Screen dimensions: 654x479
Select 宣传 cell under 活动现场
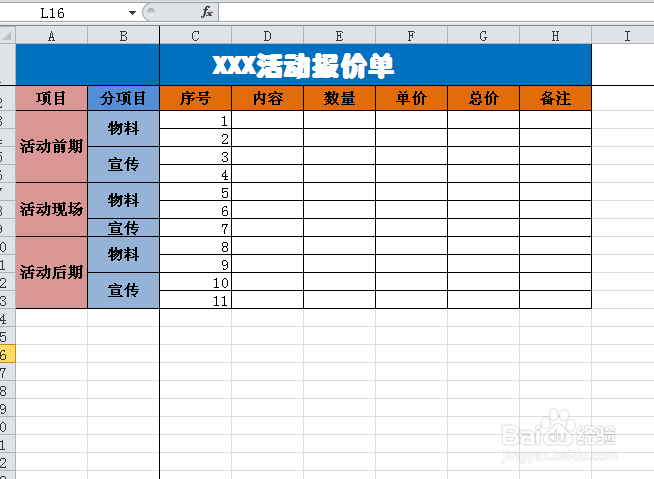coord(123,227)
